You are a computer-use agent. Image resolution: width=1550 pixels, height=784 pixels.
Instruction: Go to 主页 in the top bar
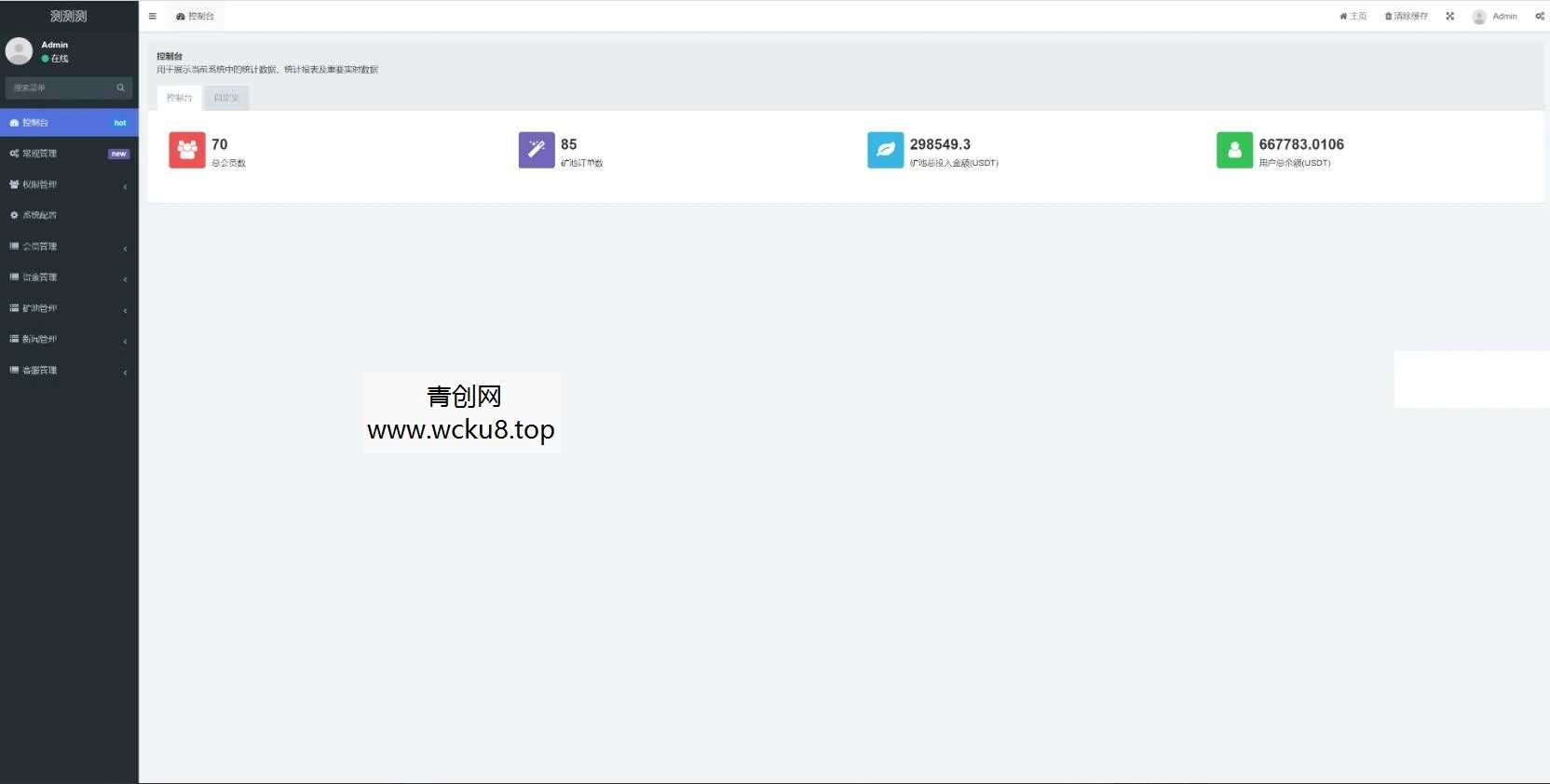(x=1353, y=16)
